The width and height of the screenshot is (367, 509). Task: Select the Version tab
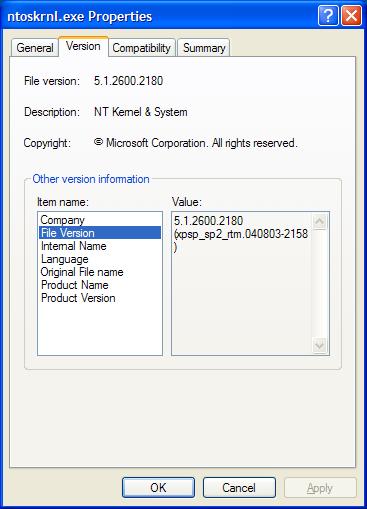point(83,46)
